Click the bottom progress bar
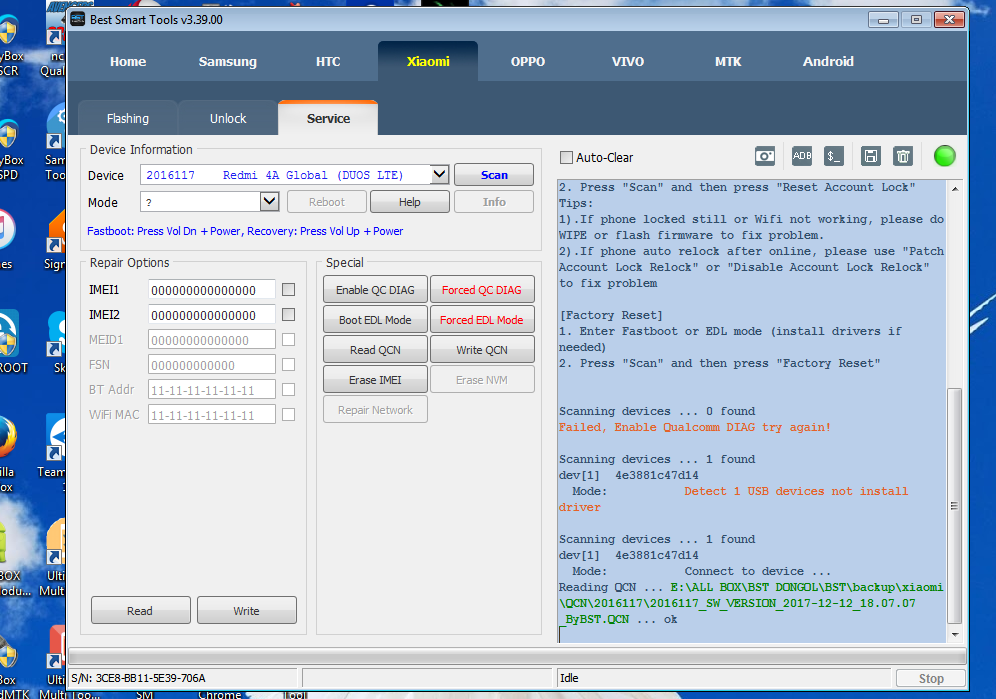The width and height of the screenshot is (996, 699). pos(517,656)
